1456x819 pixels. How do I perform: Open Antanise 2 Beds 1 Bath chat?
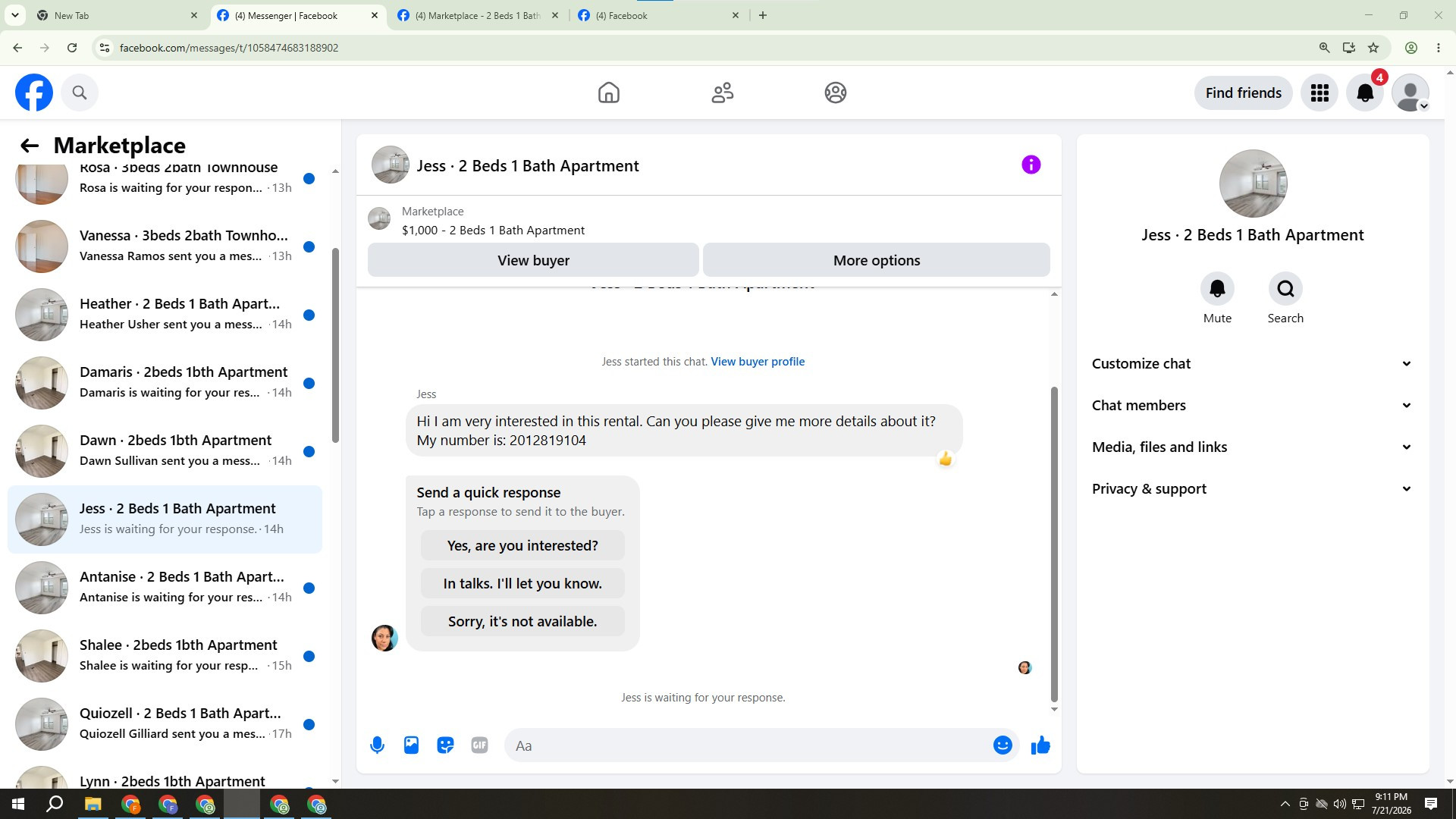click(x=165, y=588)
